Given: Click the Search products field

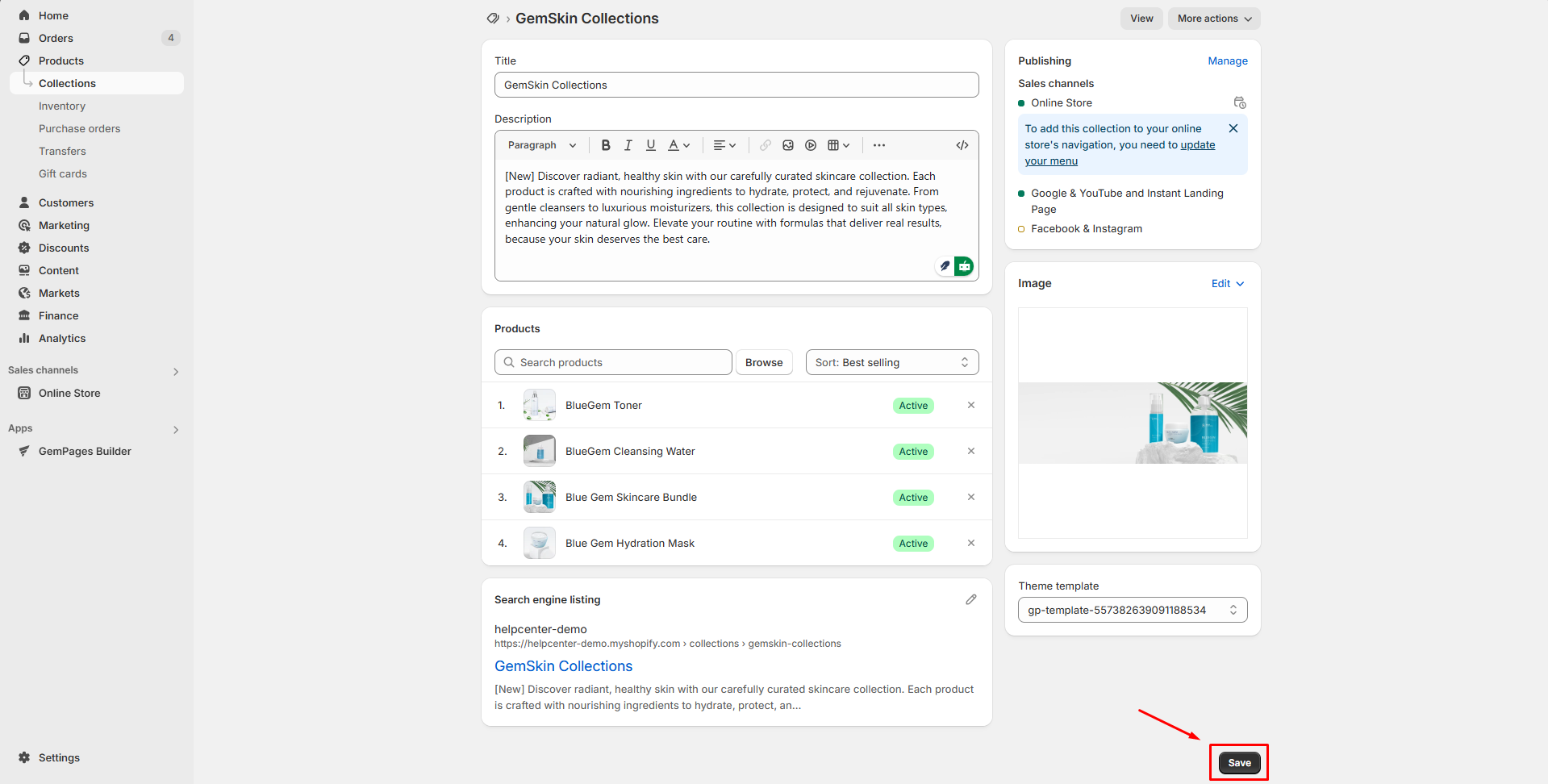Looking at the screenshot, I should click(x=613, y=362).
